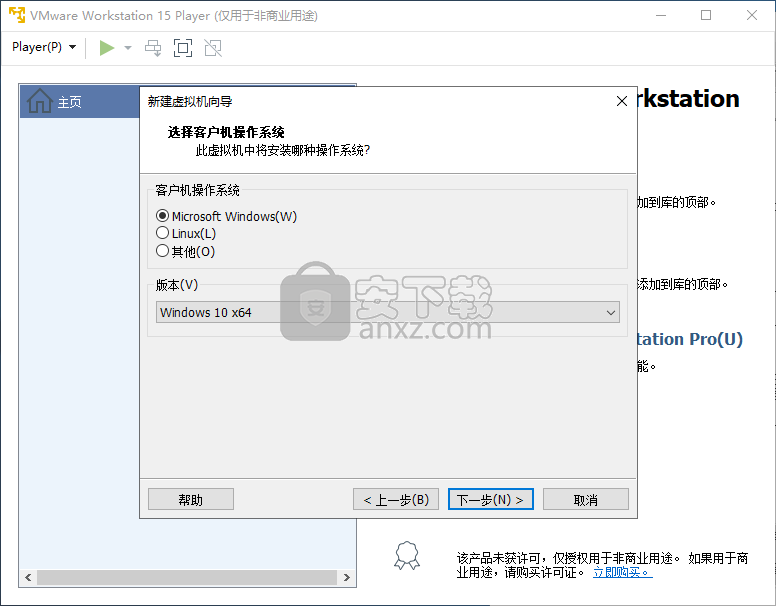Click left arrow of library scrollbar
This screenshot has height=606, width=776.
coord(28,577)
